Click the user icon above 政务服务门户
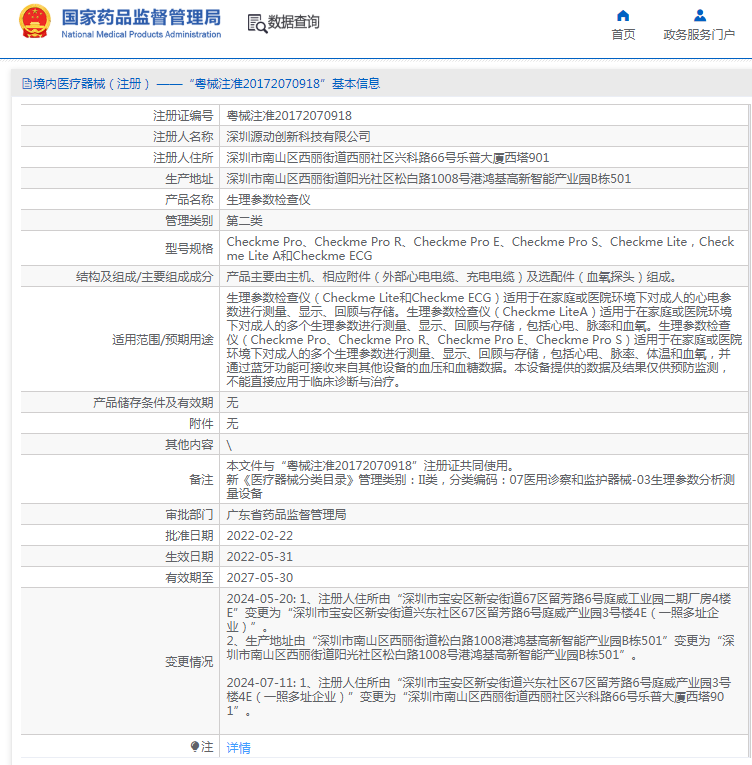The image size is (752, 765). click(x=699, y=16)
